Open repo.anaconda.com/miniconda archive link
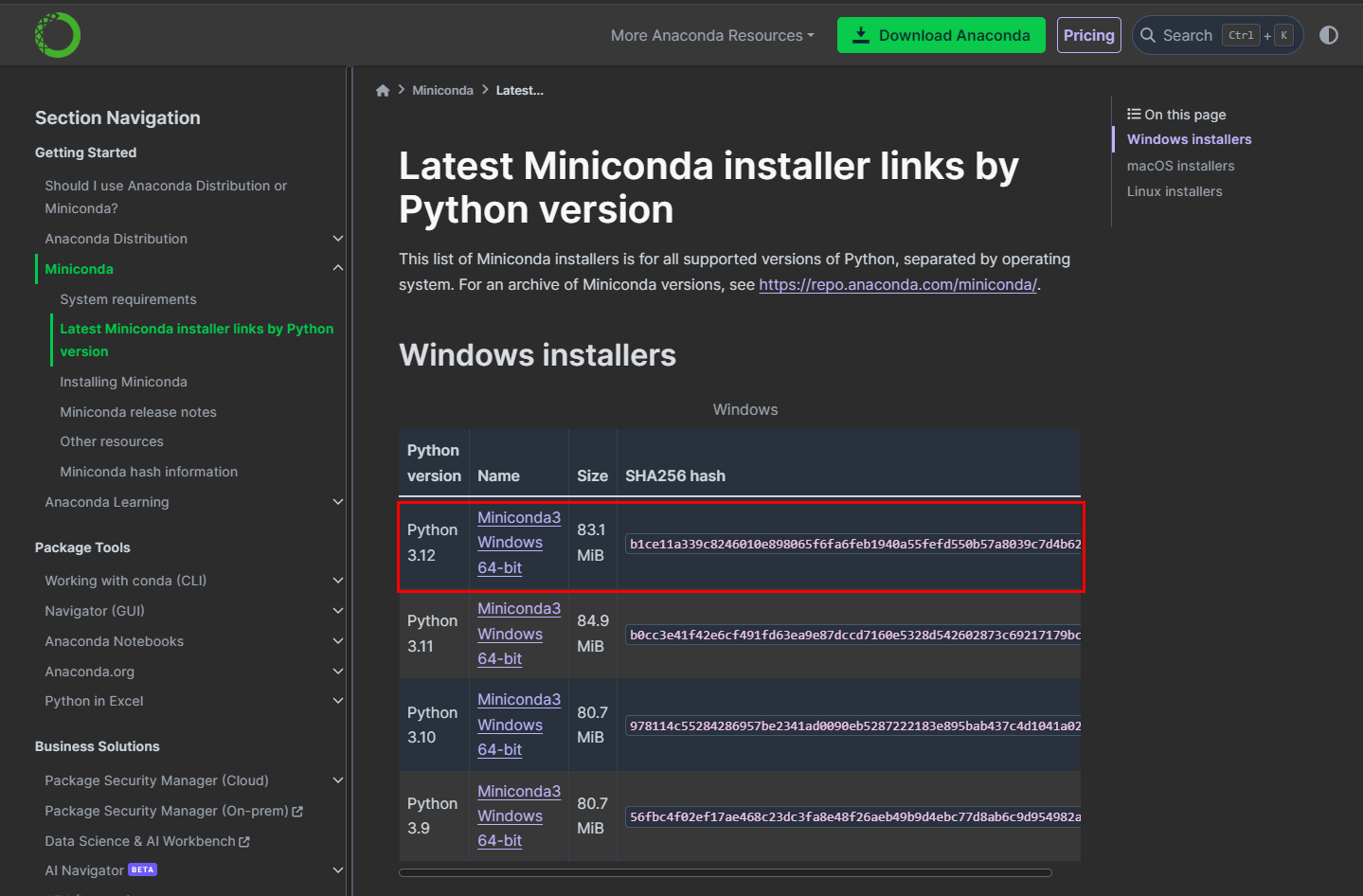This screenshot has width=1363, height=896. pos(898,284)
